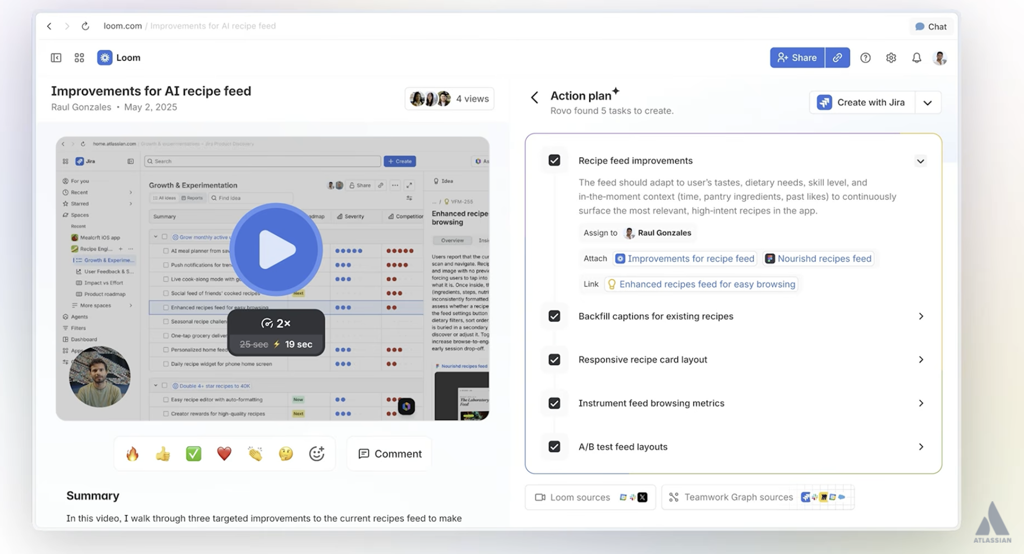
Task: Expand A/B test feed layouts
Action: coord(921,447)
